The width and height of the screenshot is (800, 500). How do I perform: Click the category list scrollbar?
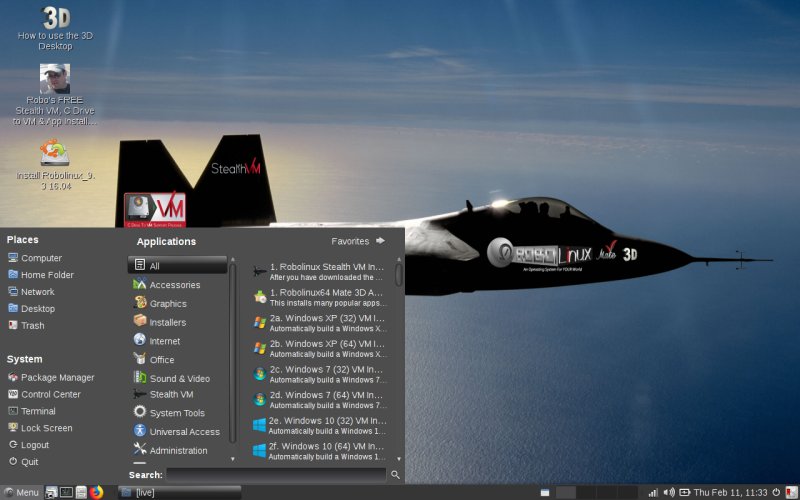(233, 353)
